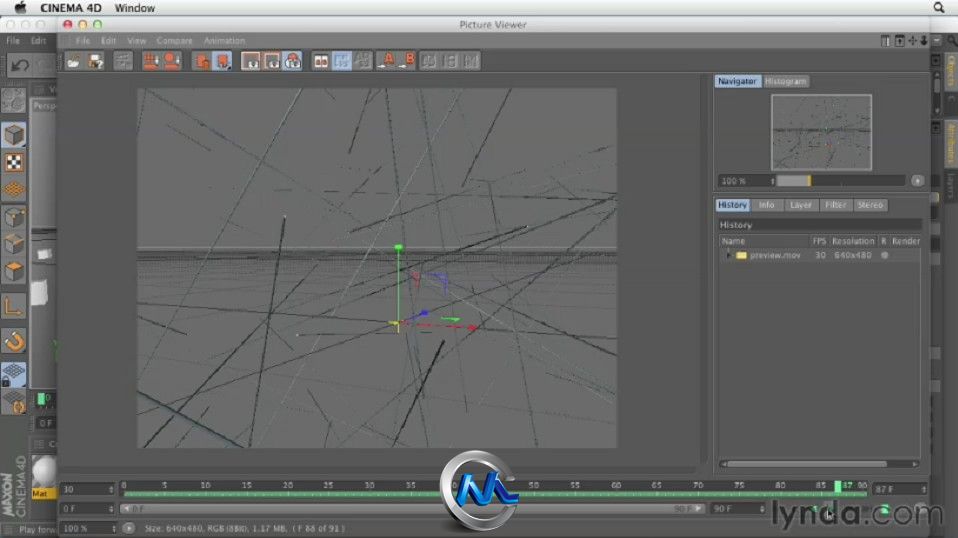The width and height of the screenshot is (958, 538).
Task: Click the Set as A icon
Action: (x=387, y=61)
